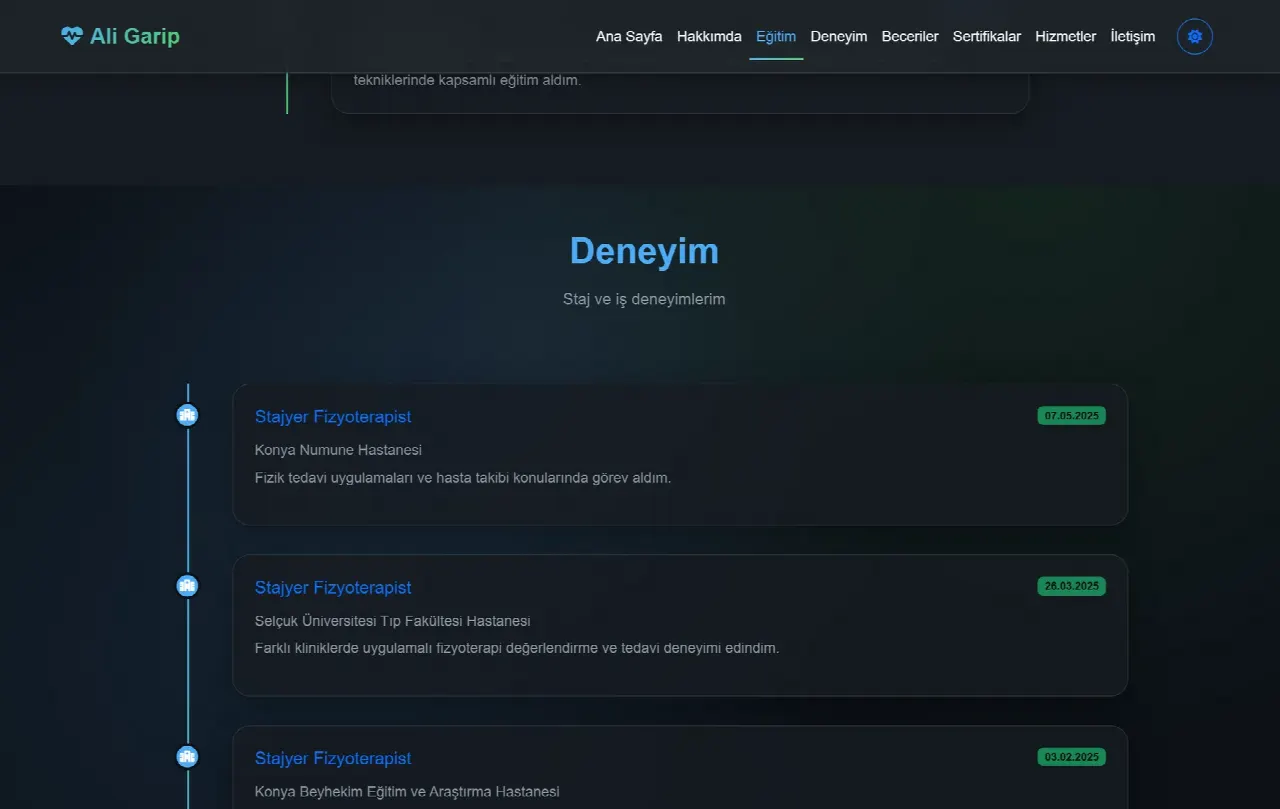
Task: Open the Hizmetler nav link
Action: [x=1066, y=37]
